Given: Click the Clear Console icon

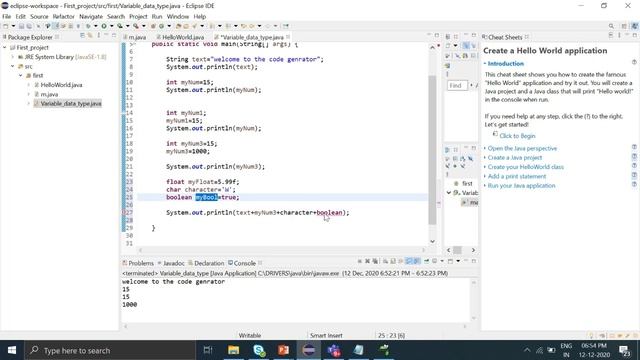Looking at the screenshot, I should [385, 261].
